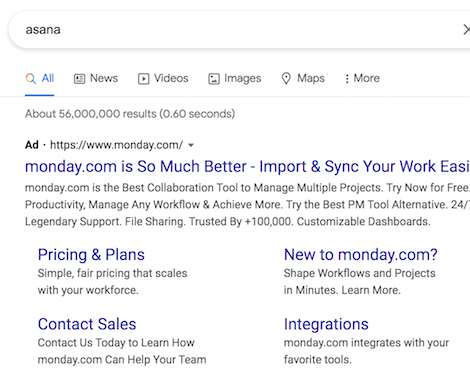470x392 pixels.
Task: Click 'Shape Workflows and Projects' description
Action: pos(360,273)
